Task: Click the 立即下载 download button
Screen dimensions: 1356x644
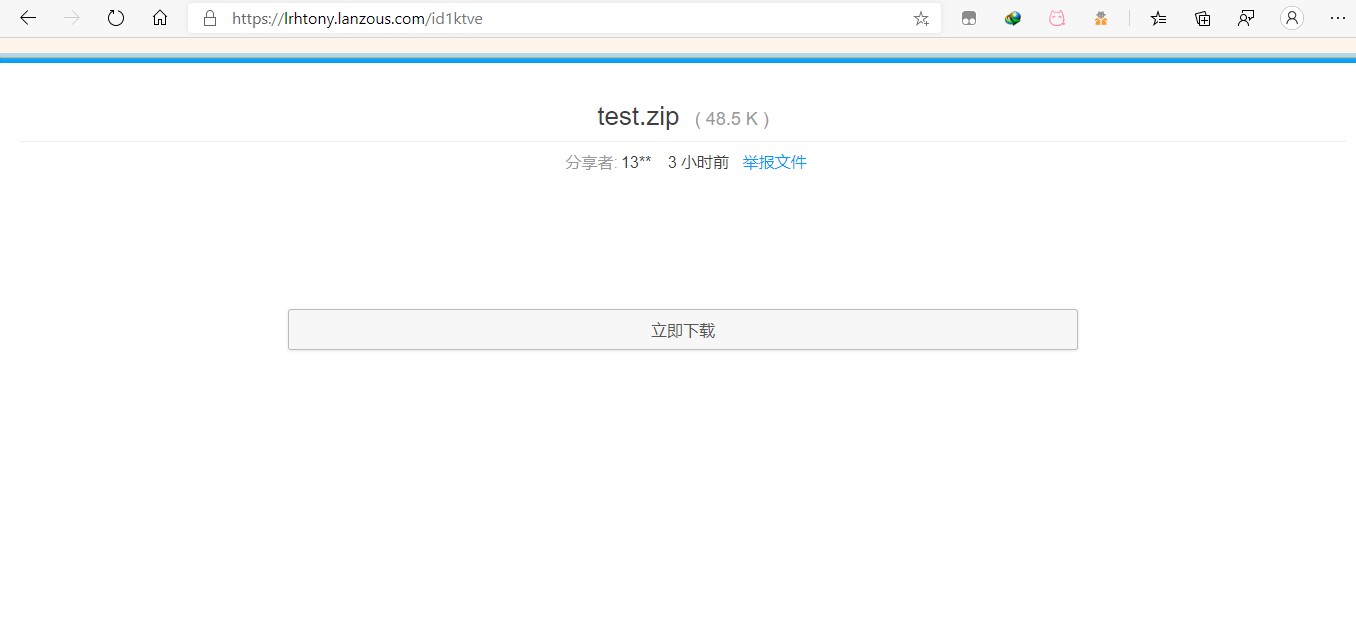Action: [x=683, y=330]
